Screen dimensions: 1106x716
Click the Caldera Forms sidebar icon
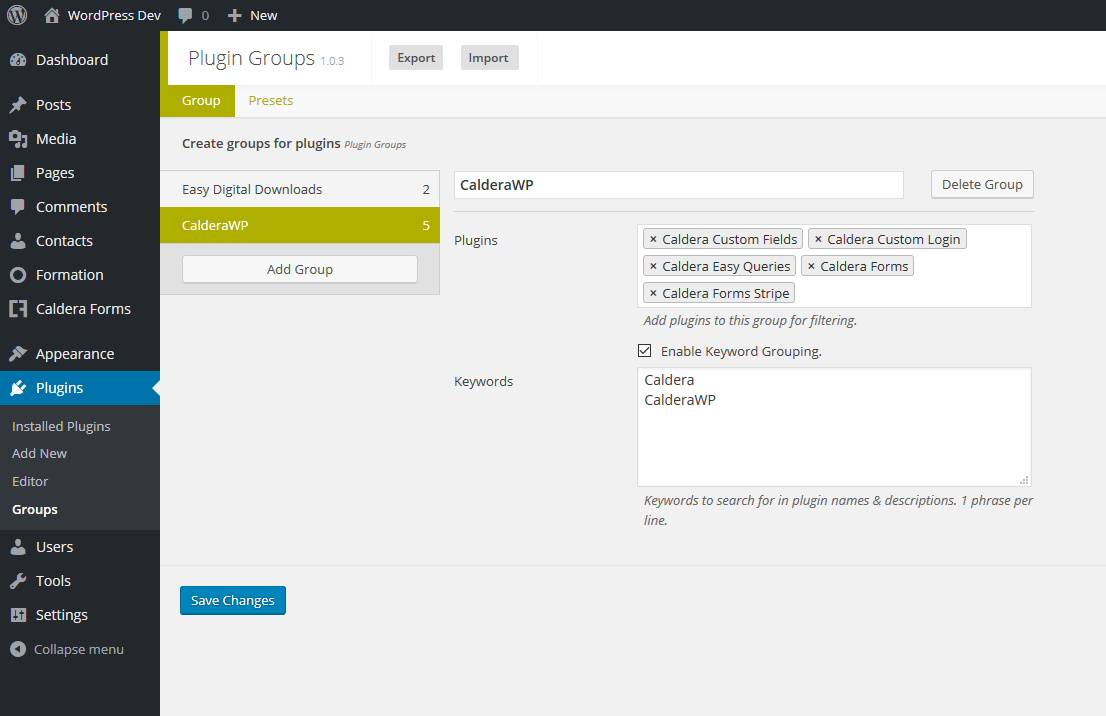tap(18, 308)
